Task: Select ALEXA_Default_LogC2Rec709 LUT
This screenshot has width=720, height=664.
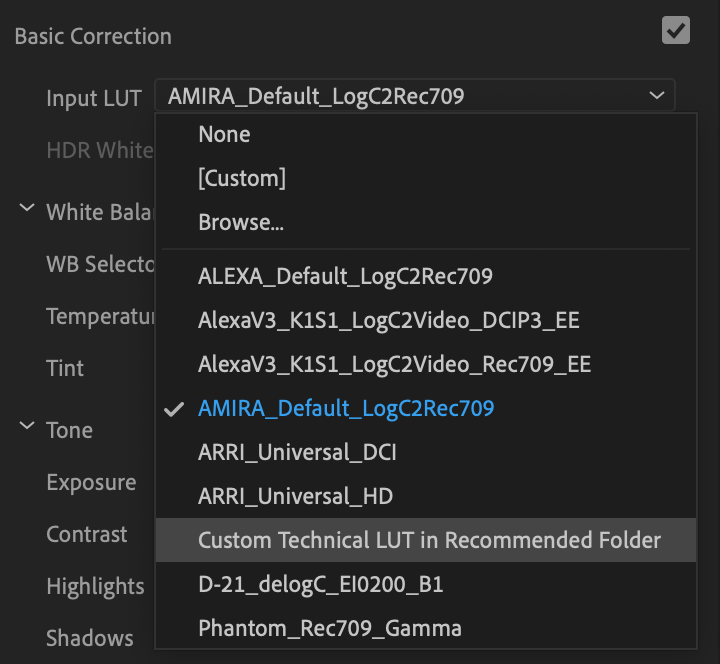Action: pos(426,276)
